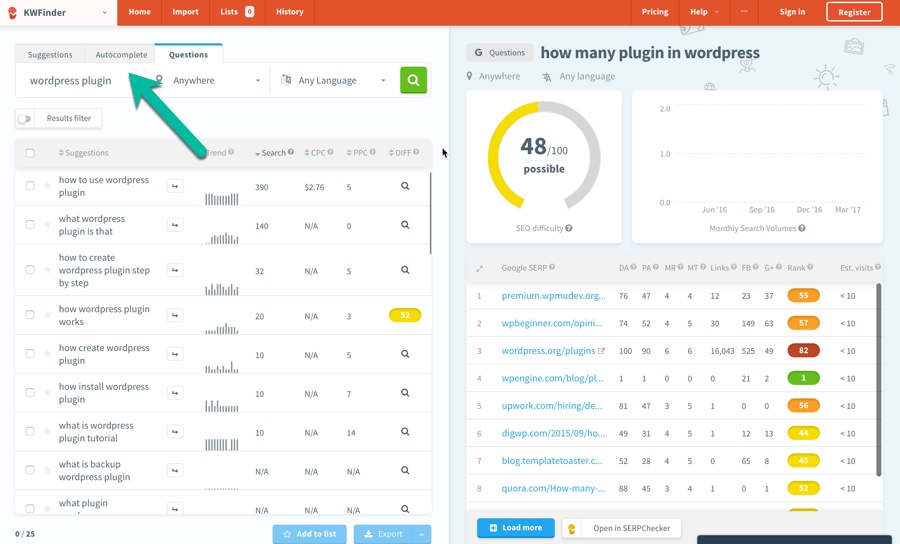Viewport: 900px width, 544px height.
Task: Check the select-all suggestions checkbox
Action: click(x=30, y=153)
